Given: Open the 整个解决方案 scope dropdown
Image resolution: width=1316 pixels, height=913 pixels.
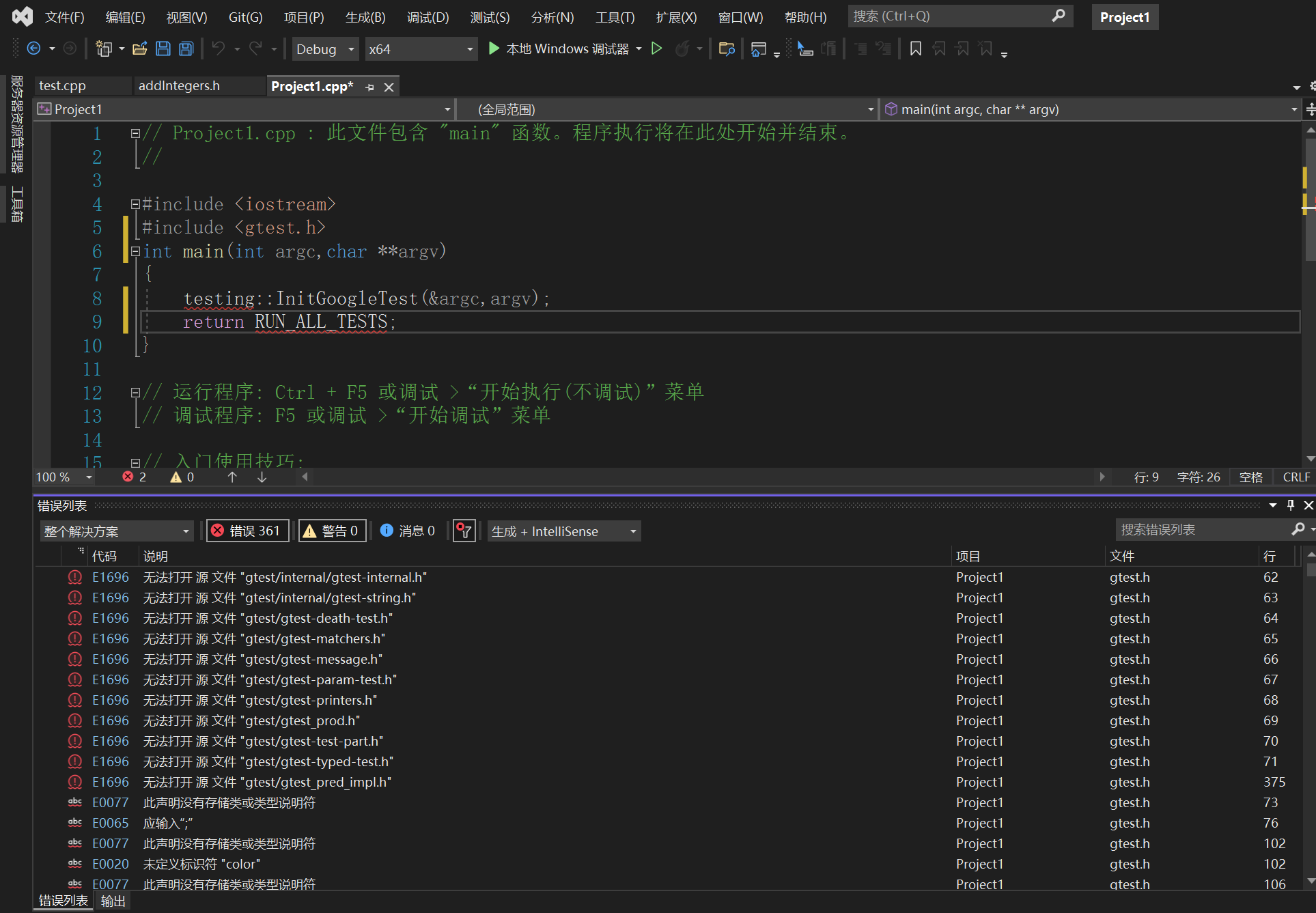Looking at the screenshot, I should coord(117,531).
